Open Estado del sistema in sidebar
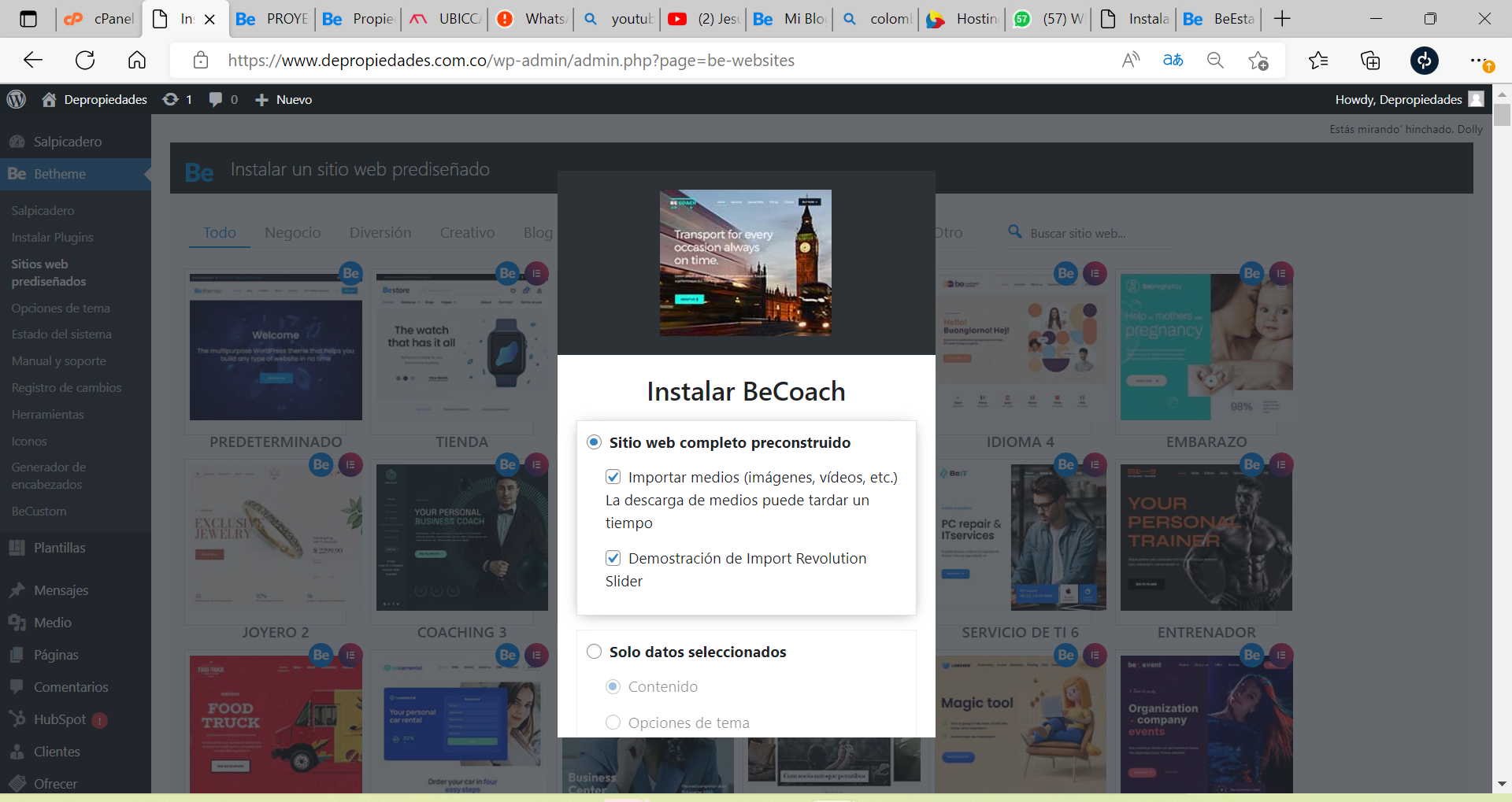Image resolution: width=1512 pixels, height=802 pixels. pos(61,334)
